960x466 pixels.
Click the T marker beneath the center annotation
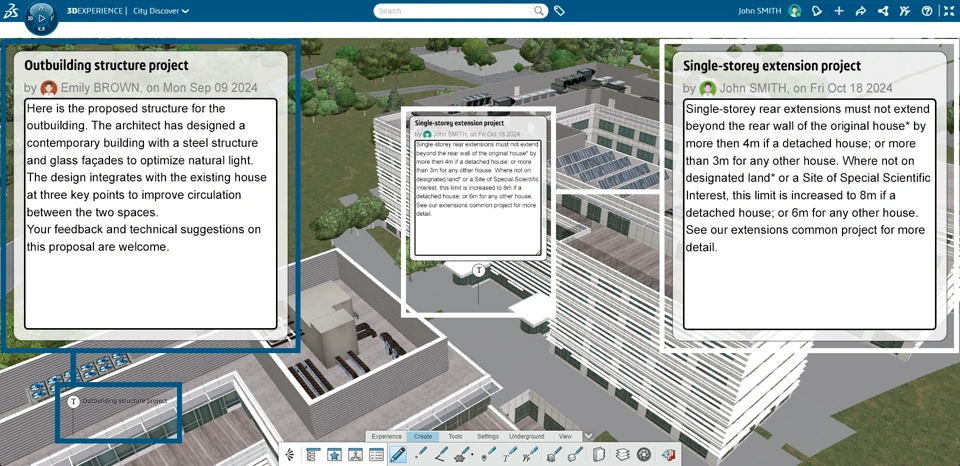[479, 270]
